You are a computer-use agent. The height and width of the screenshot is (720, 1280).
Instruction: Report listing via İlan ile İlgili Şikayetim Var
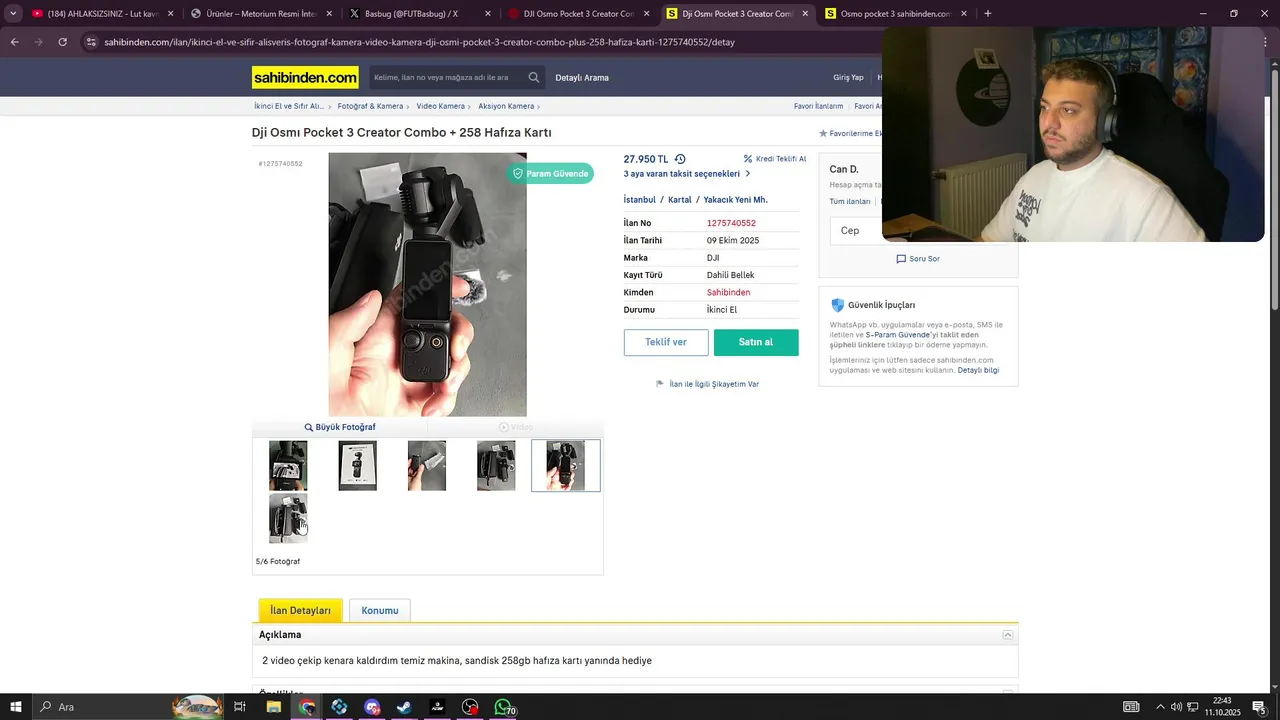[x=707, y=384]
